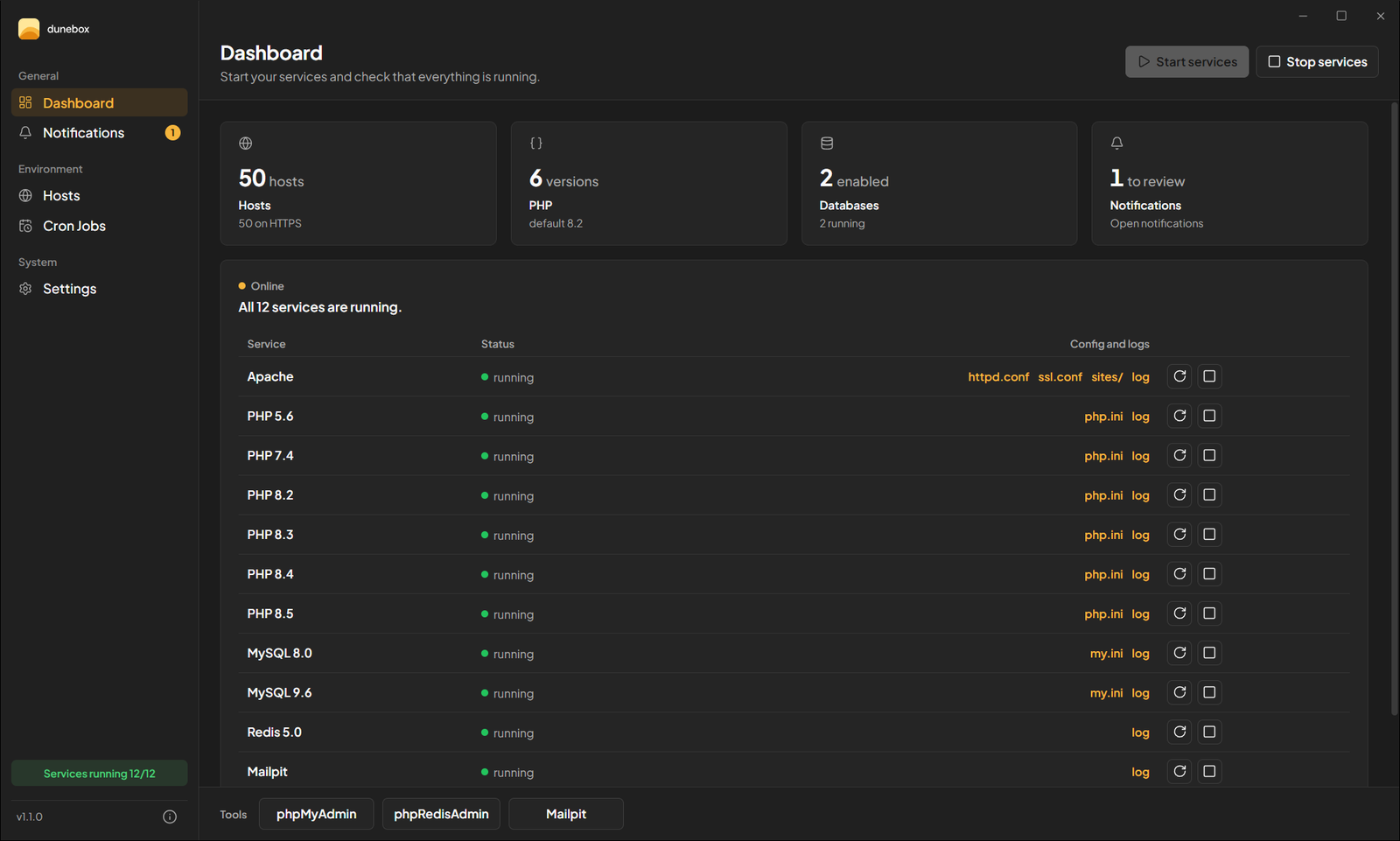
Task: Restart the Mailpit service
Action: coord(1179,771)
